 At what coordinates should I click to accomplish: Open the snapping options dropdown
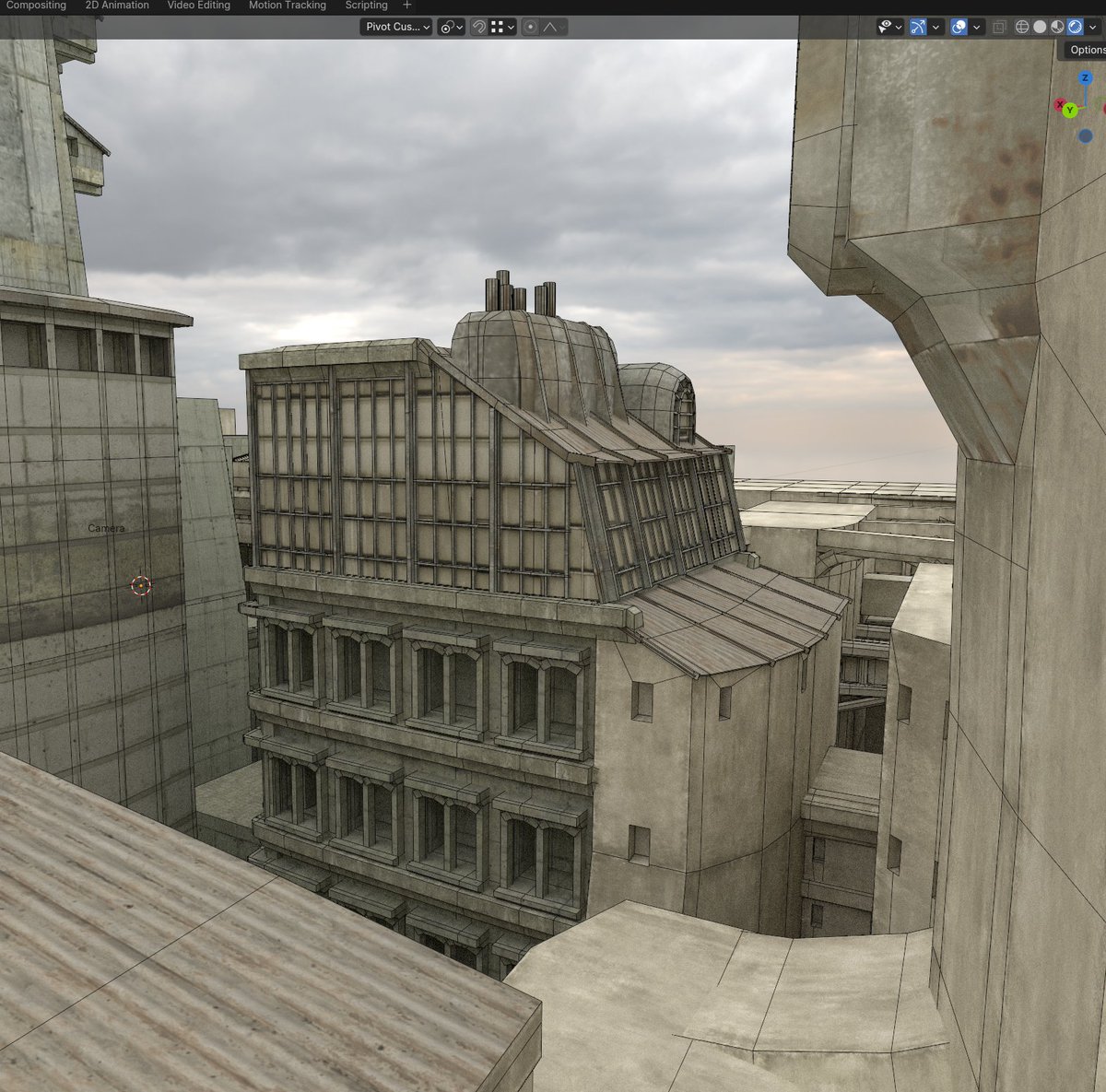pos(502,27)
